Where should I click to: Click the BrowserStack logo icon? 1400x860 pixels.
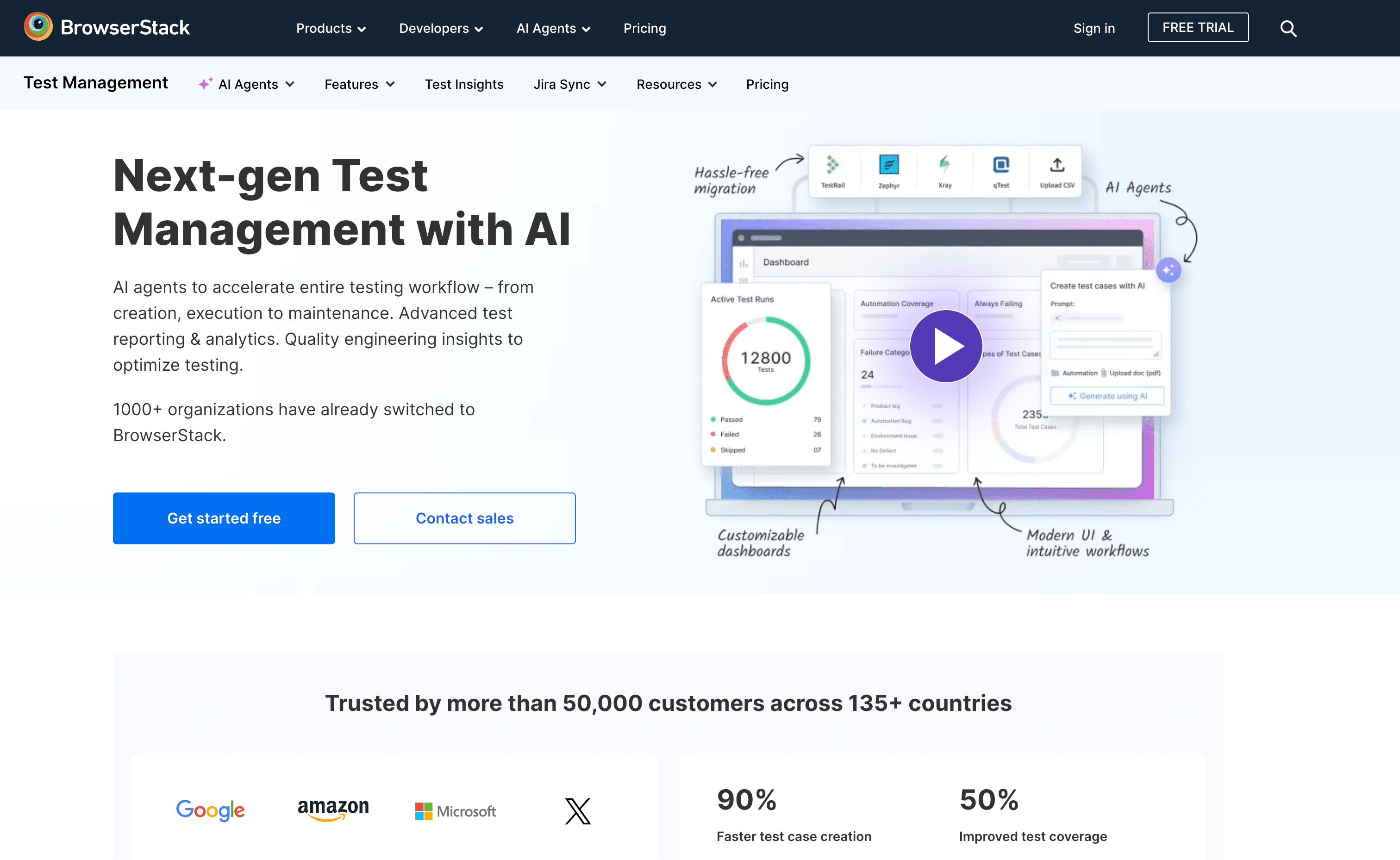tap(38, 27)
